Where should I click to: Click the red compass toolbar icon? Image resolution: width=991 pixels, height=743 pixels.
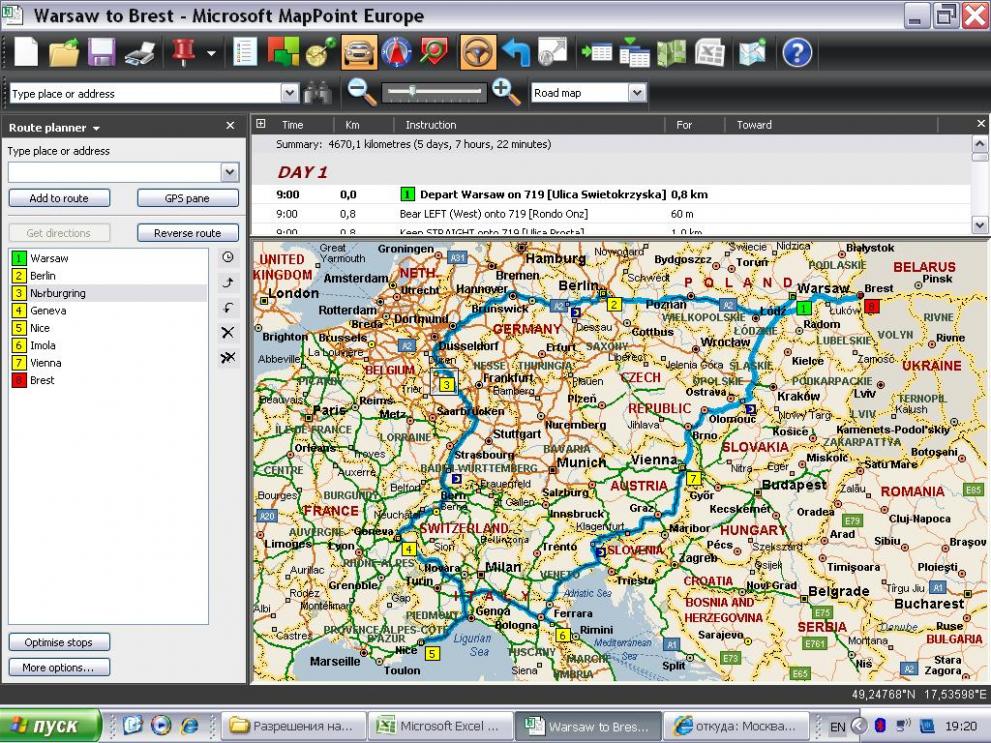[396, 52]
